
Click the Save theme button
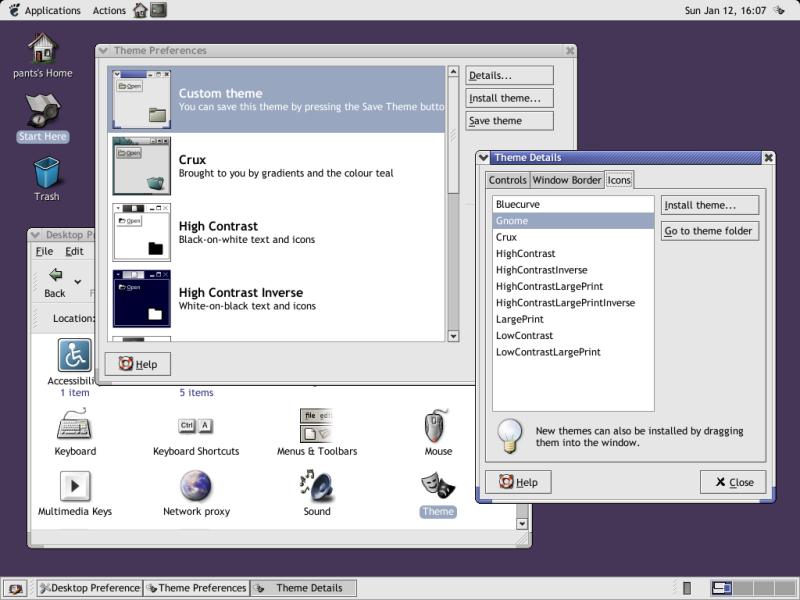click(509, 121)
